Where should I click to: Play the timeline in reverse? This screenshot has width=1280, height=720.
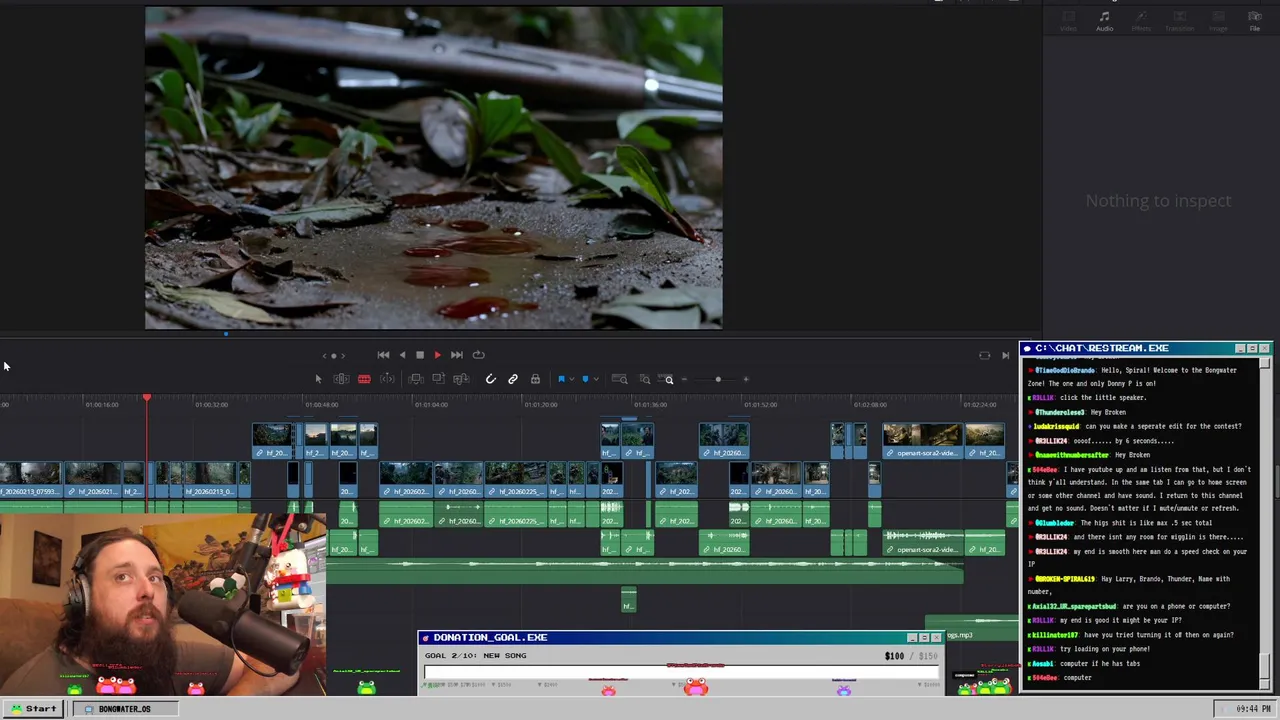[x=402, y=355]
